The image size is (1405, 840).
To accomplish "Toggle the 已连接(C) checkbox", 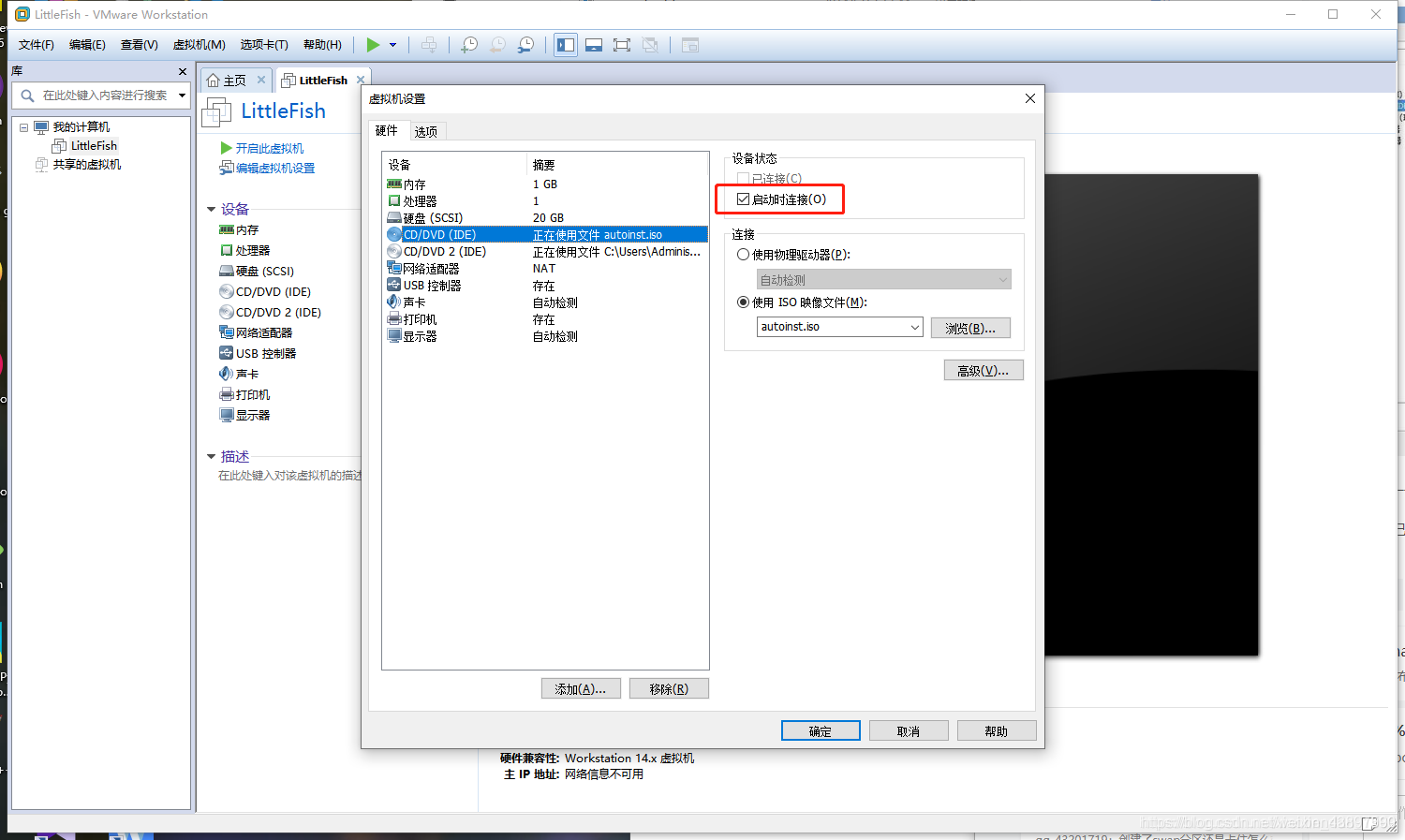I will [744, 179].
